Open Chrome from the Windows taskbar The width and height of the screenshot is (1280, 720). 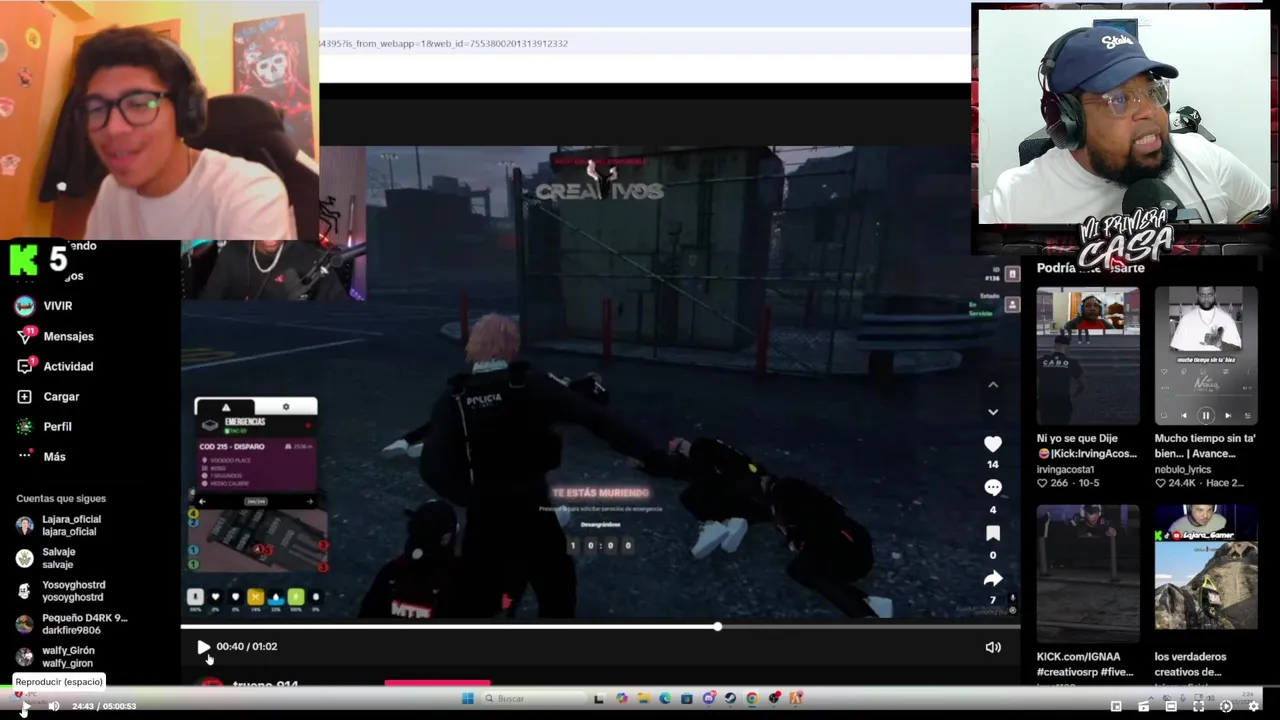coord(752,698)
